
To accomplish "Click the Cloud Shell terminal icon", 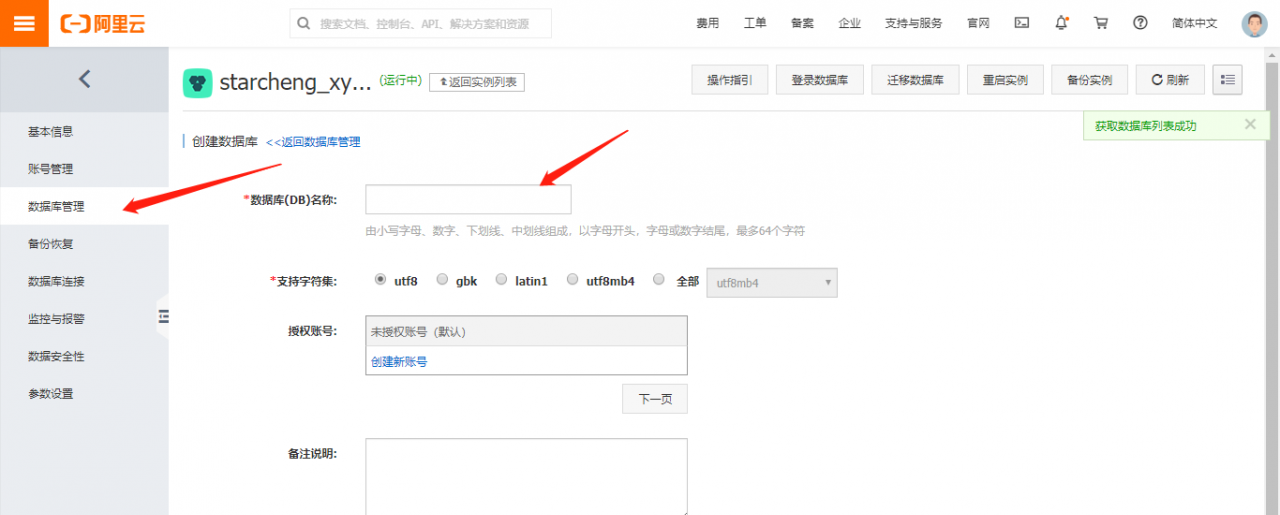I will pos(1021,23).
